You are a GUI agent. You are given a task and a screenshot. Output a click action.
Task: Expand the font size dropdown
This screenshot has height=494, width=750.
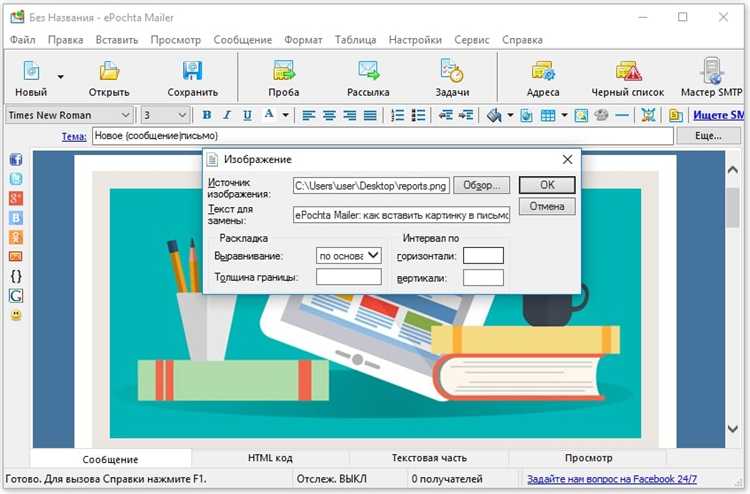(184, 116)
